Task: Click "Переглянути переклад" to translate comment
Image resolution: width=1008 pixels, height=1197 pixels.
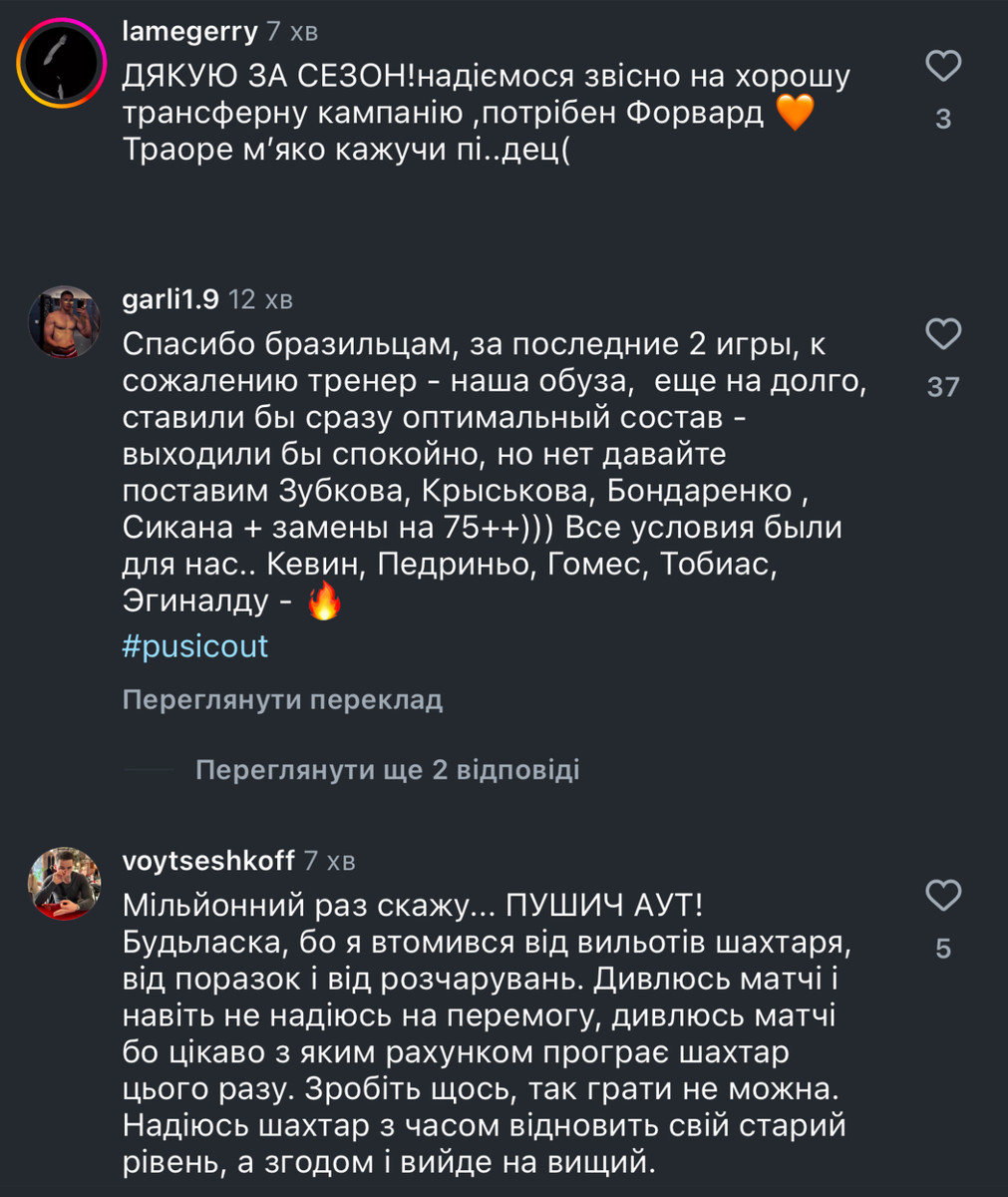Action: point(282,700)
